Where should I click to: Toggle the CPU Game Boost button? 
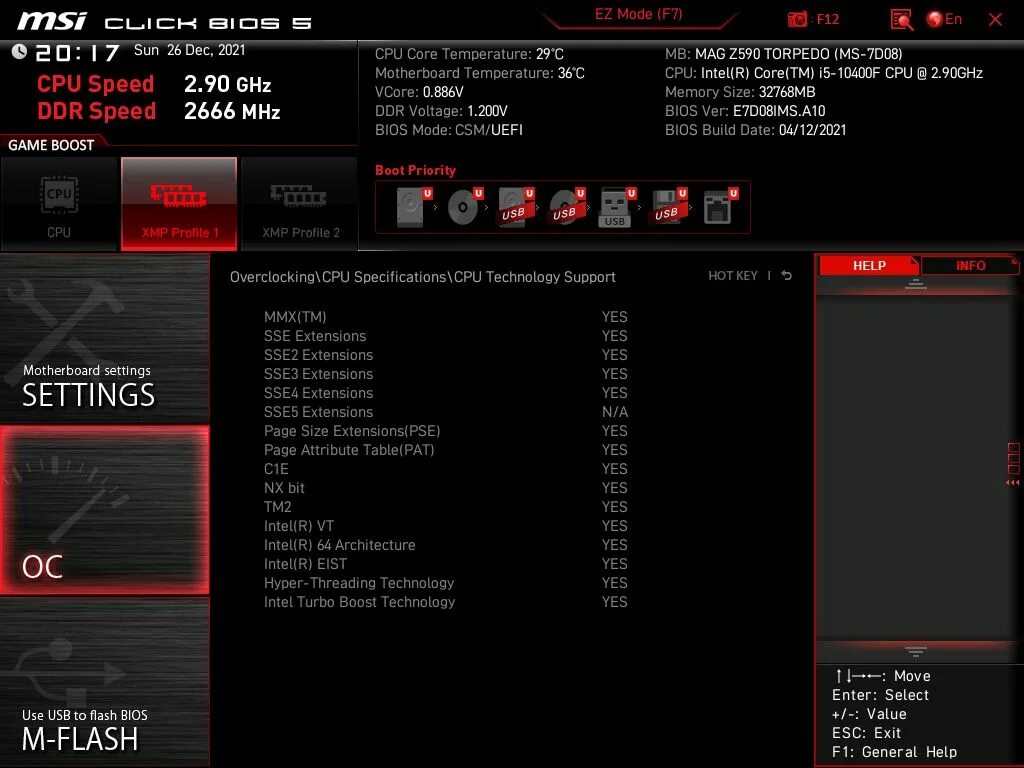(x=59, y=204)
